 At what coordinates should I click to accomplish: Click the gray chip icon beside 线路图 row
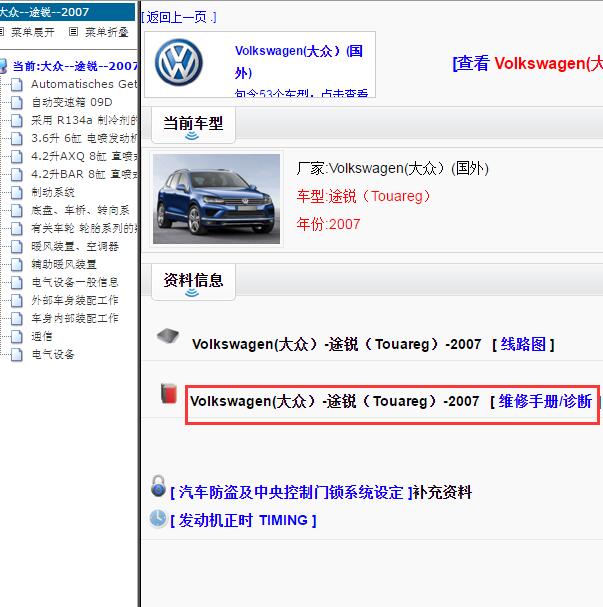click(168, 336)
